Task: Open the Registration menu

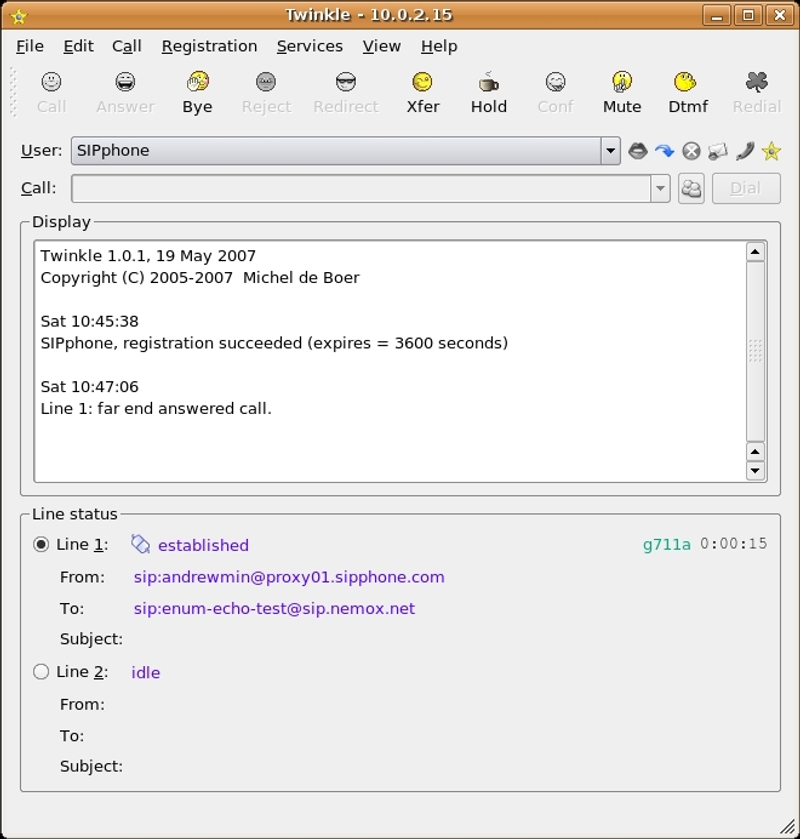Action: (209, 47)
